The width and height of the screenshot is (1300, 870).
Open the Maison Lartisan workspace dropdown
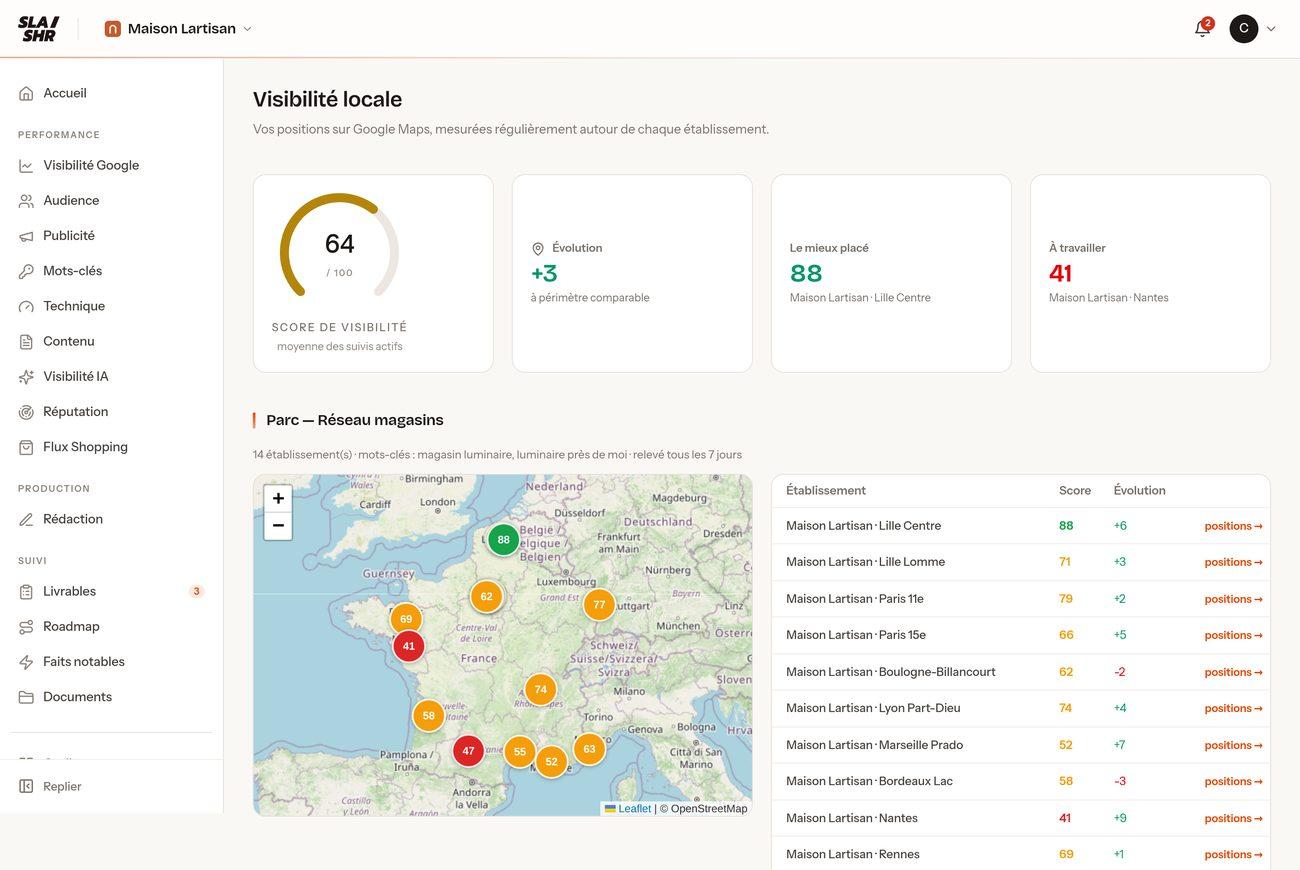(178, 29)
